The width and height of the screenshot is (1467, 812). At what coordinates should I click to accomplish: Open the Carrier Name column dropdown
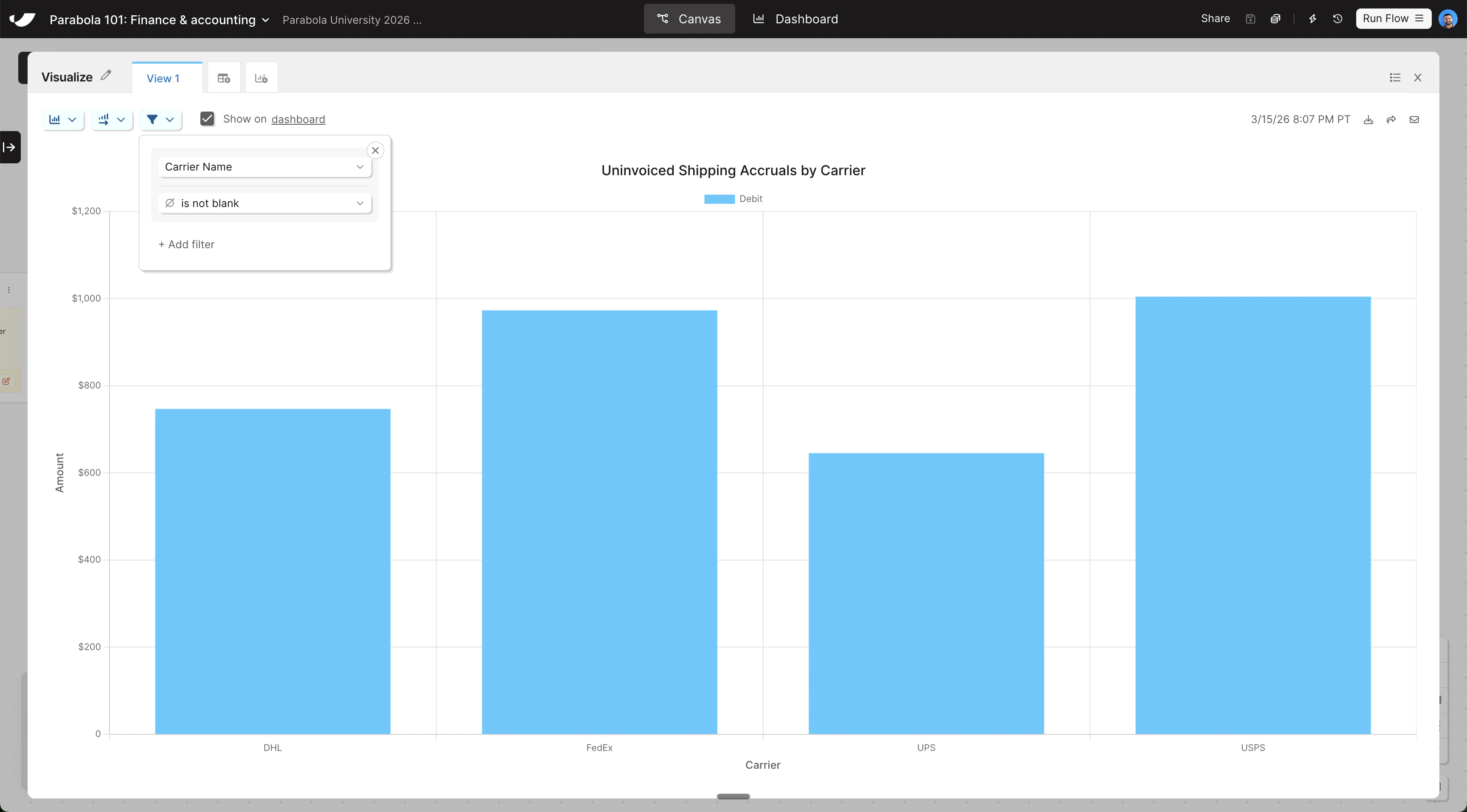click(x=265, y=167)
